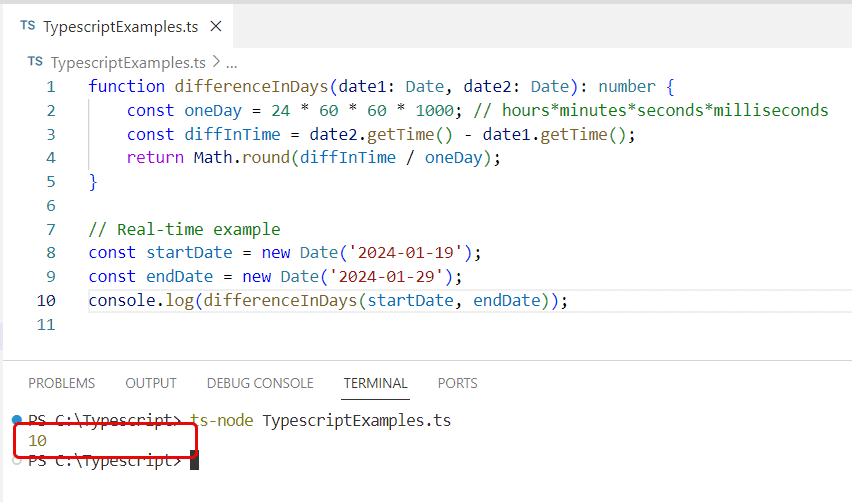Click the startDate variable on line 8
The height and width of the screenshot is (502, 852).
tap(189, 253)
